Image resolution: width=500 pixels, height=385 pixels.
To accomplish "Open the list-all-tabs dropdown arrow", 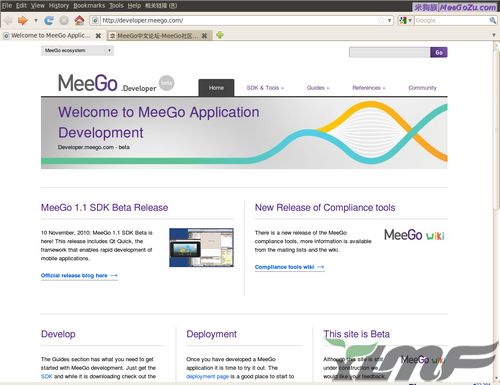I will coord(494,35).
